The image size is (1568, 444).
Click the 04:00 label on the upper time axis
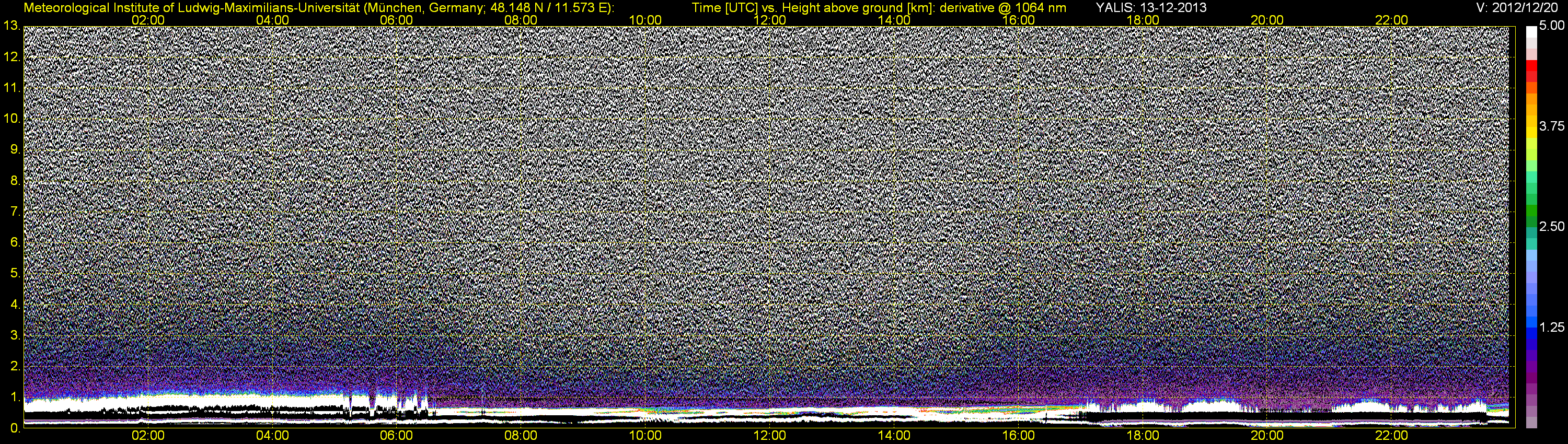pos(272,20)
